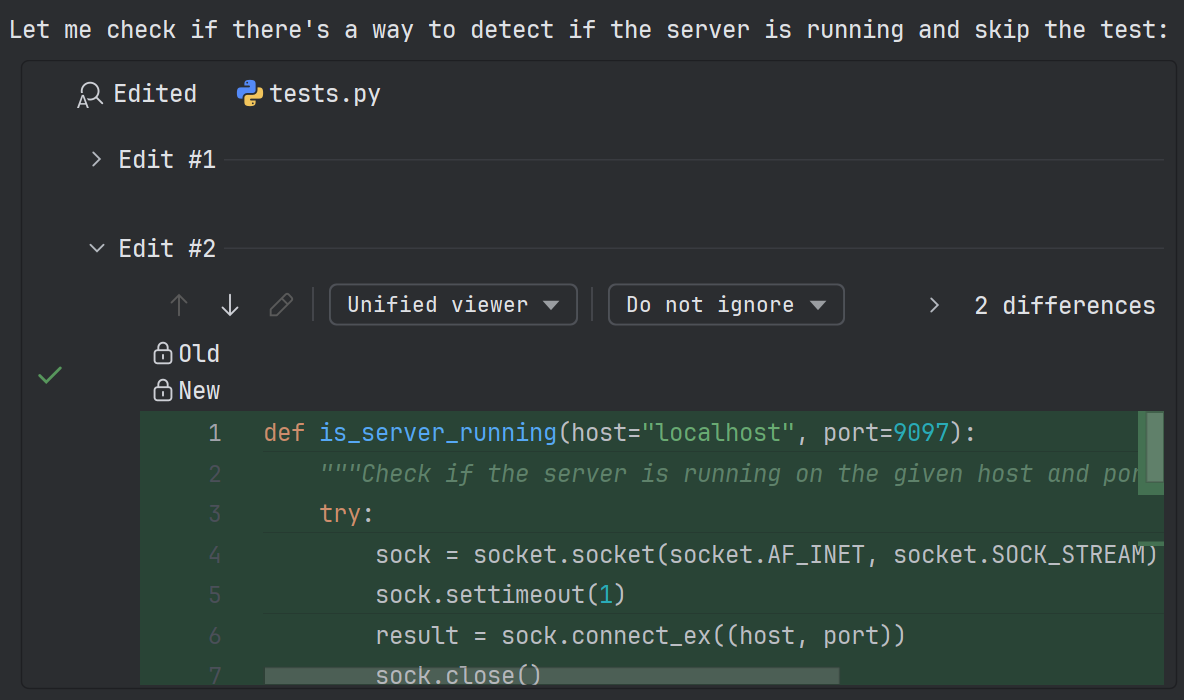Toggle the lock state of the New revision
The image size is (1184, 700).
point(161,390)
